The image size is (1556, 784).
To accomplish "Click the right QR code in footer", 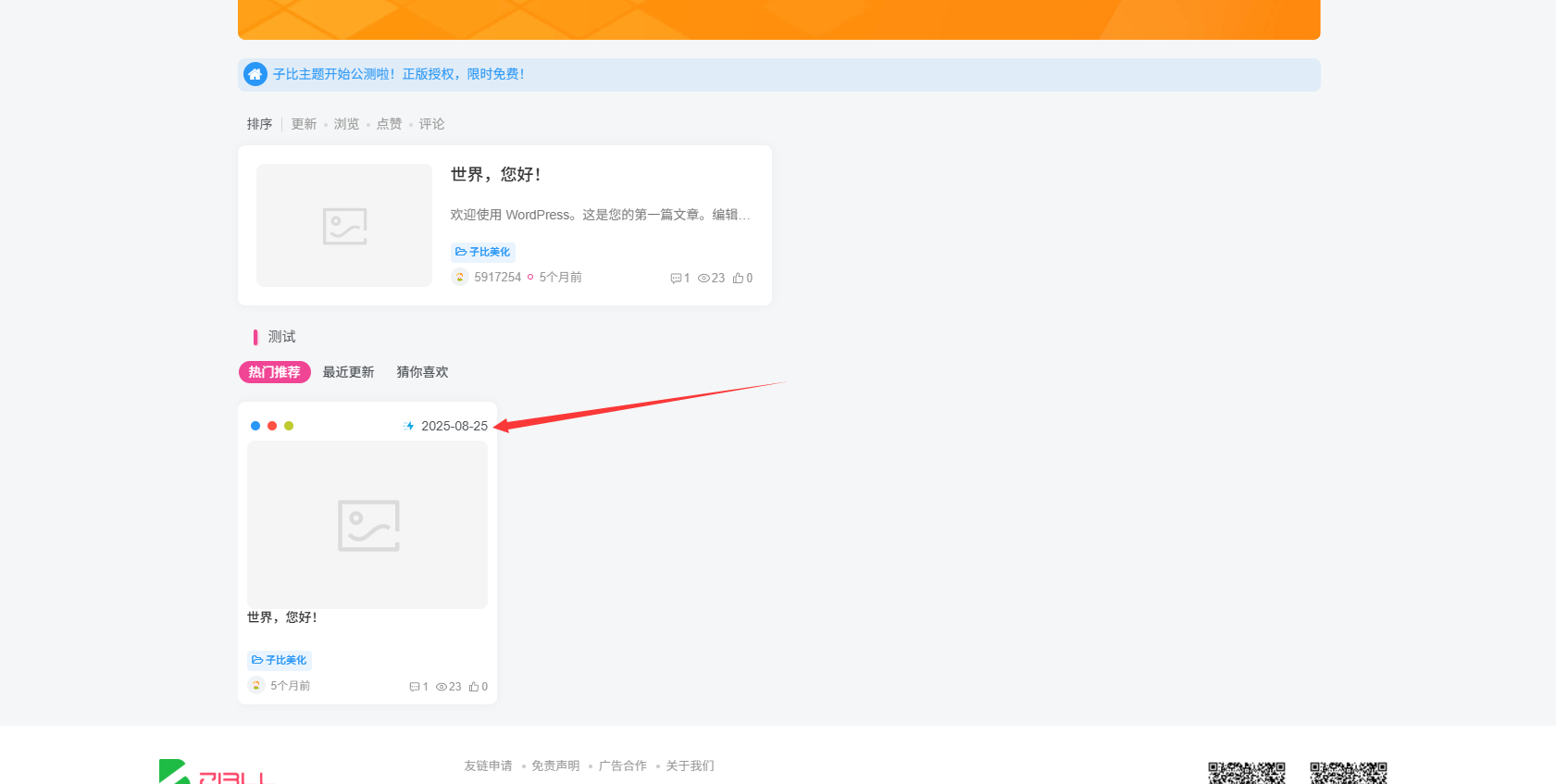I will click(1349, 773).
